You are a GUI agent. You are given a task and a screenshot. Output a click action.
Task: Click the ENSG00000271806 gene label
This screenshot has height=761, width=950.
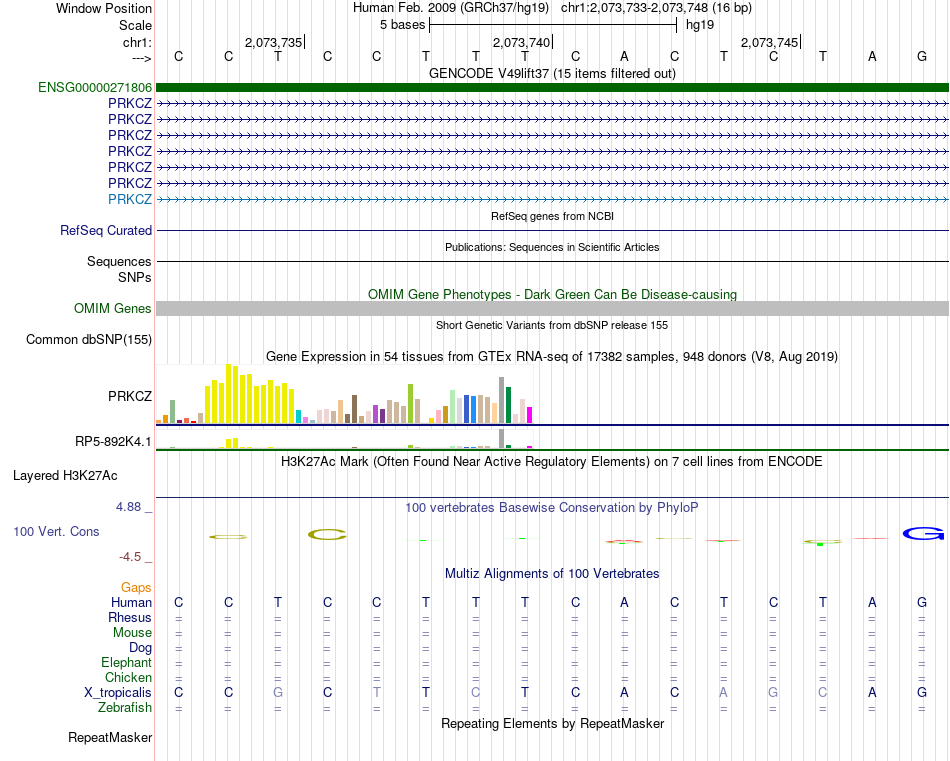[95, 87]
